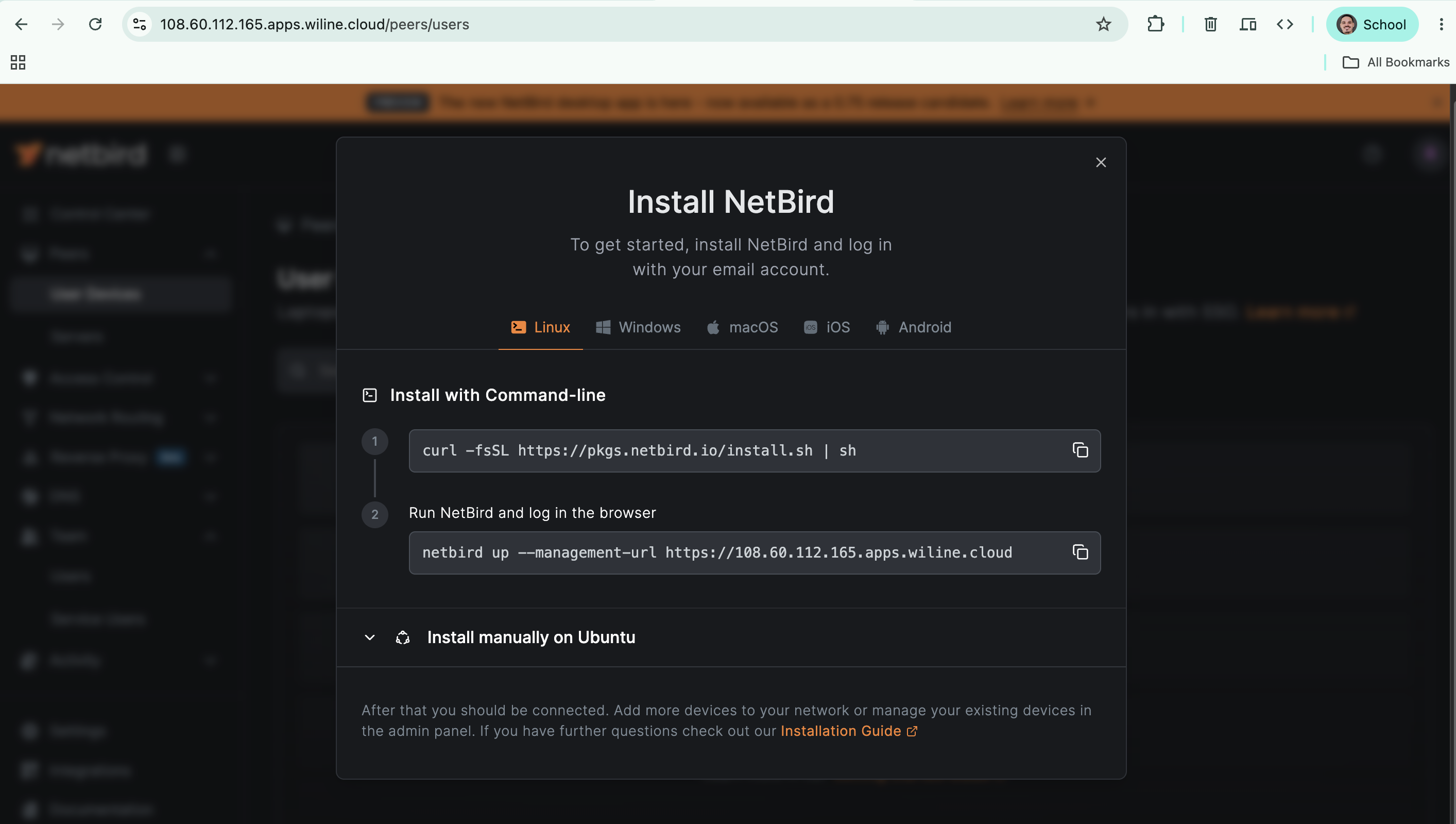Close the Install NetBird dialog
Screen dimensions: 1456x824
pyautogui.click(x=1100, y=162)
